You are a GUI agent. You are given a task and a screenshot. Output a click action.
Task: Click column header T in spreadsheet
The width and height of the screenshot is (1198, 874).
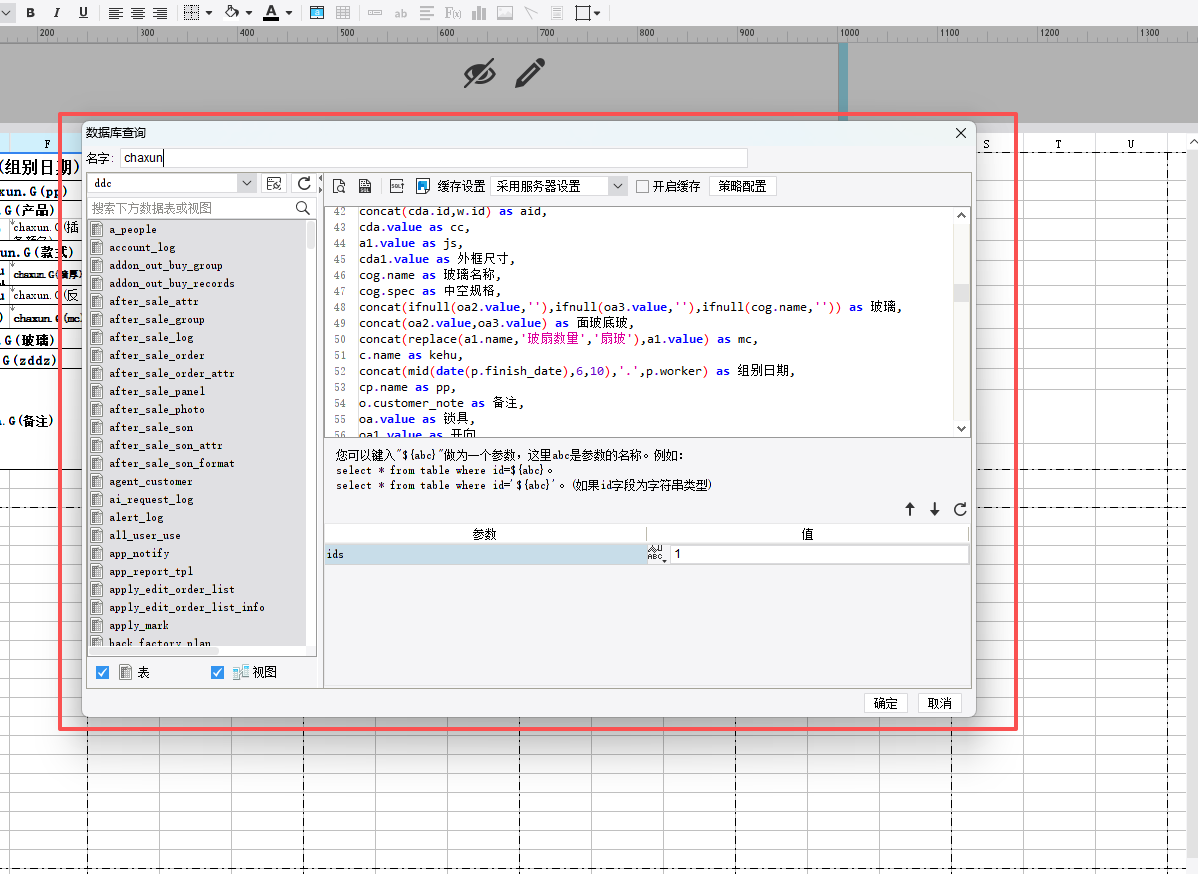(1058, 144)
